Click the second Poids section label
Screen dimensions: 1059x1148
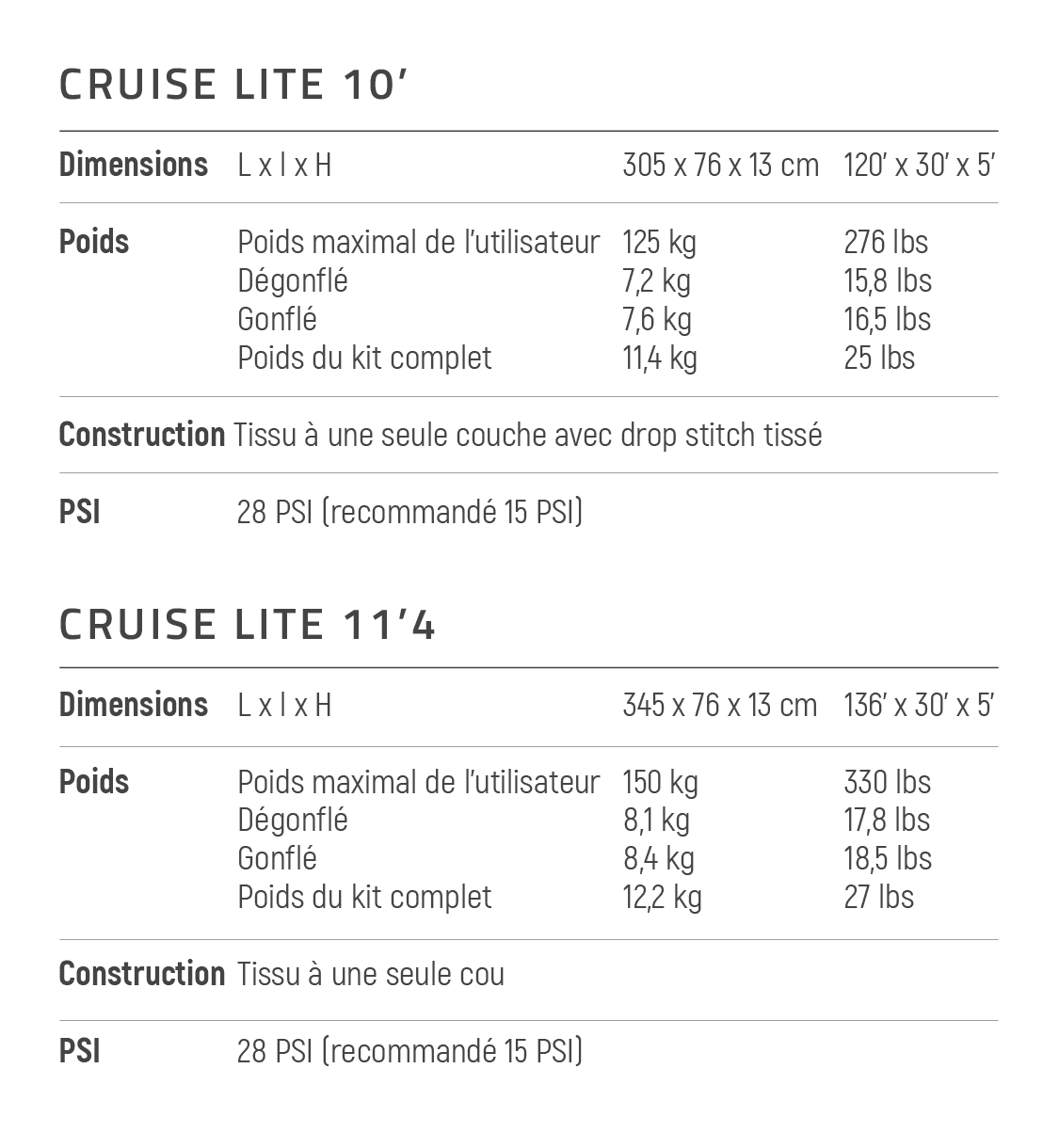[x=94, y=782]
